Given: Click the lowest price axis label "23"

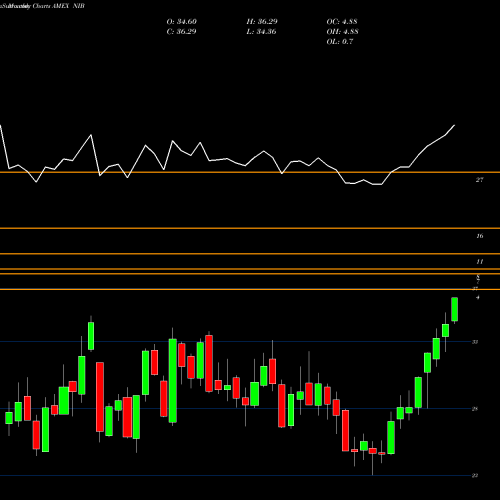Looking at the screenshot, I should coord(475,476).
